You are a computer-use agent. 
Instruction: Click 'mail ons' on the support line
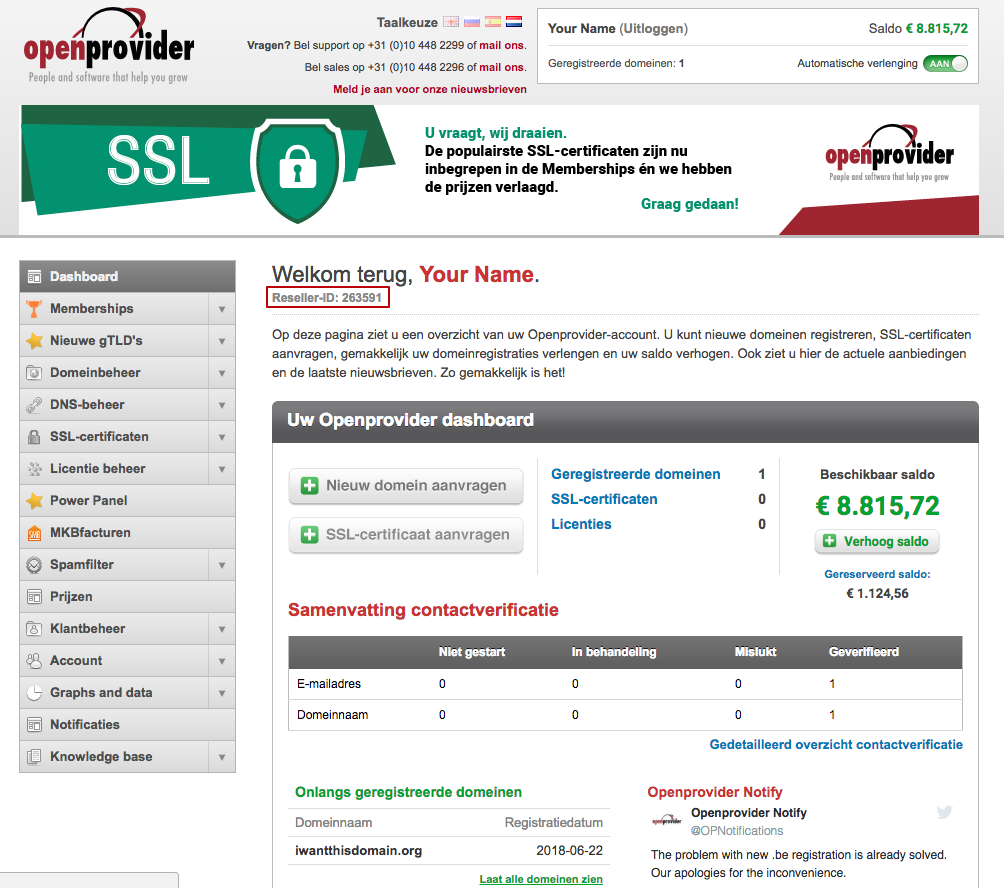501,45
